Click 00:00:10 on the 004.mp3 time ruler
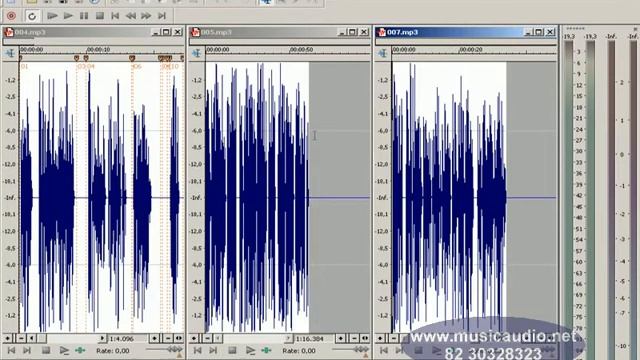This screenshot has height=360, width=640. [x=98, y=49]
